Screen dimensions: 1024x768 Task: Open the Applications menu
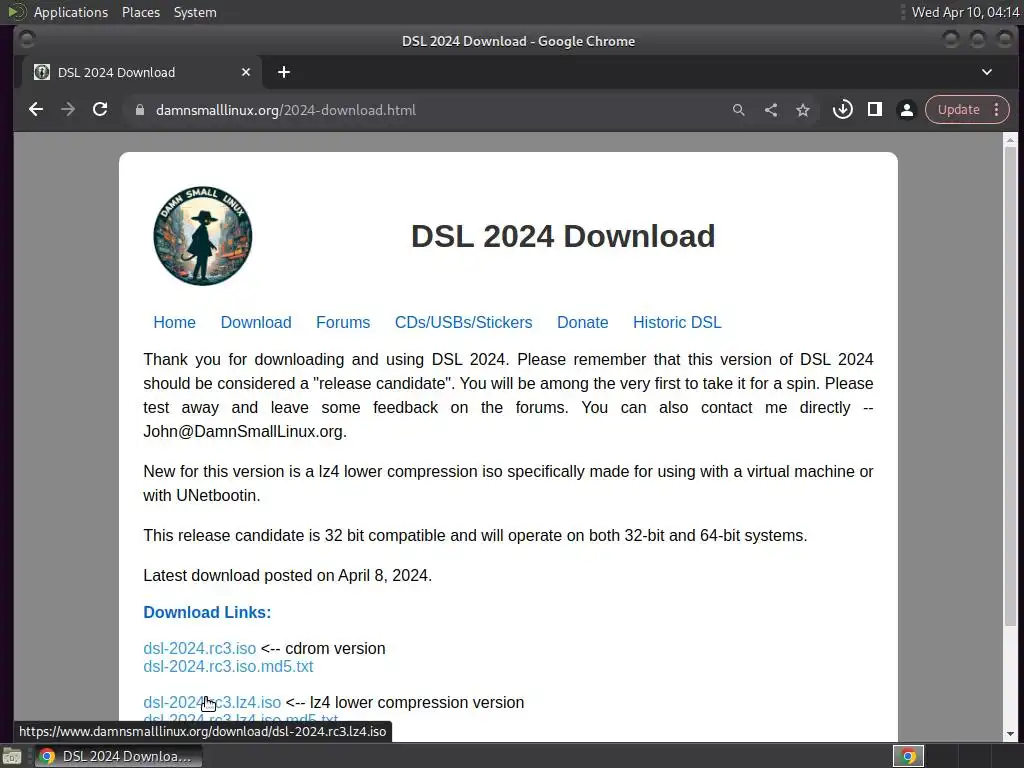71,12
